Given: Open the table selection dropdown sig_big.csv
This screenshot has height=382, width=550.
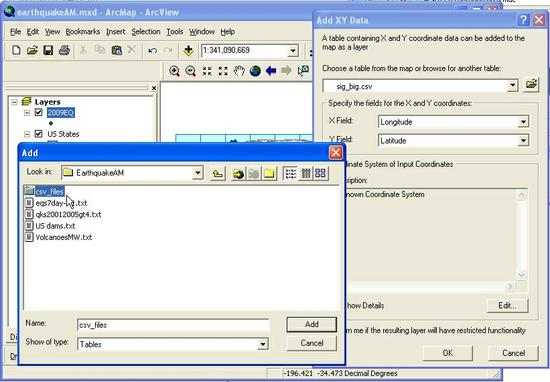Looking at the screenshot, I should click(x=512, y=85).
